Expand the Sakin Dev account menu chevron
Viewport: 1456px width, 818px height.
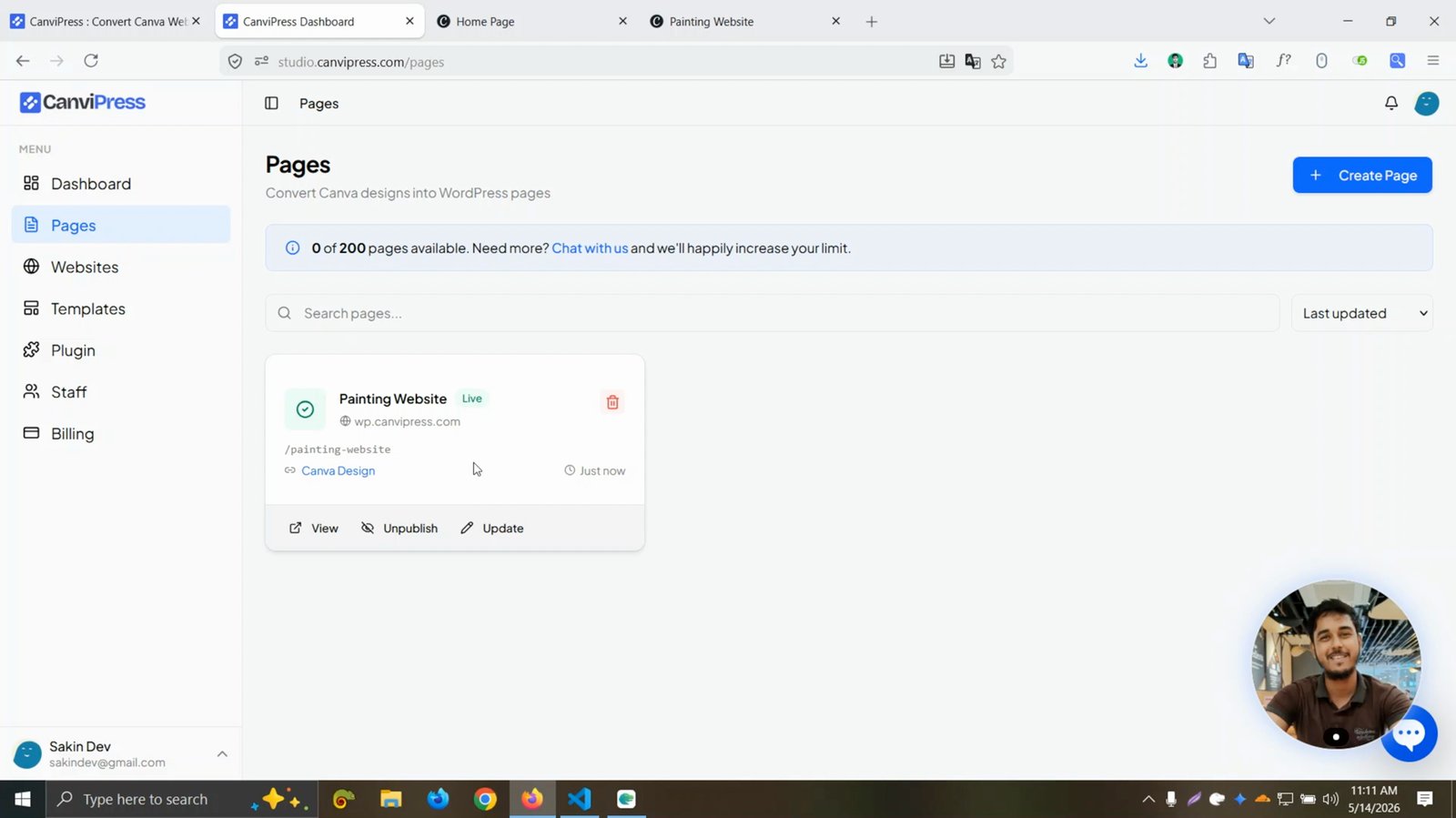[x=222, y=754]
